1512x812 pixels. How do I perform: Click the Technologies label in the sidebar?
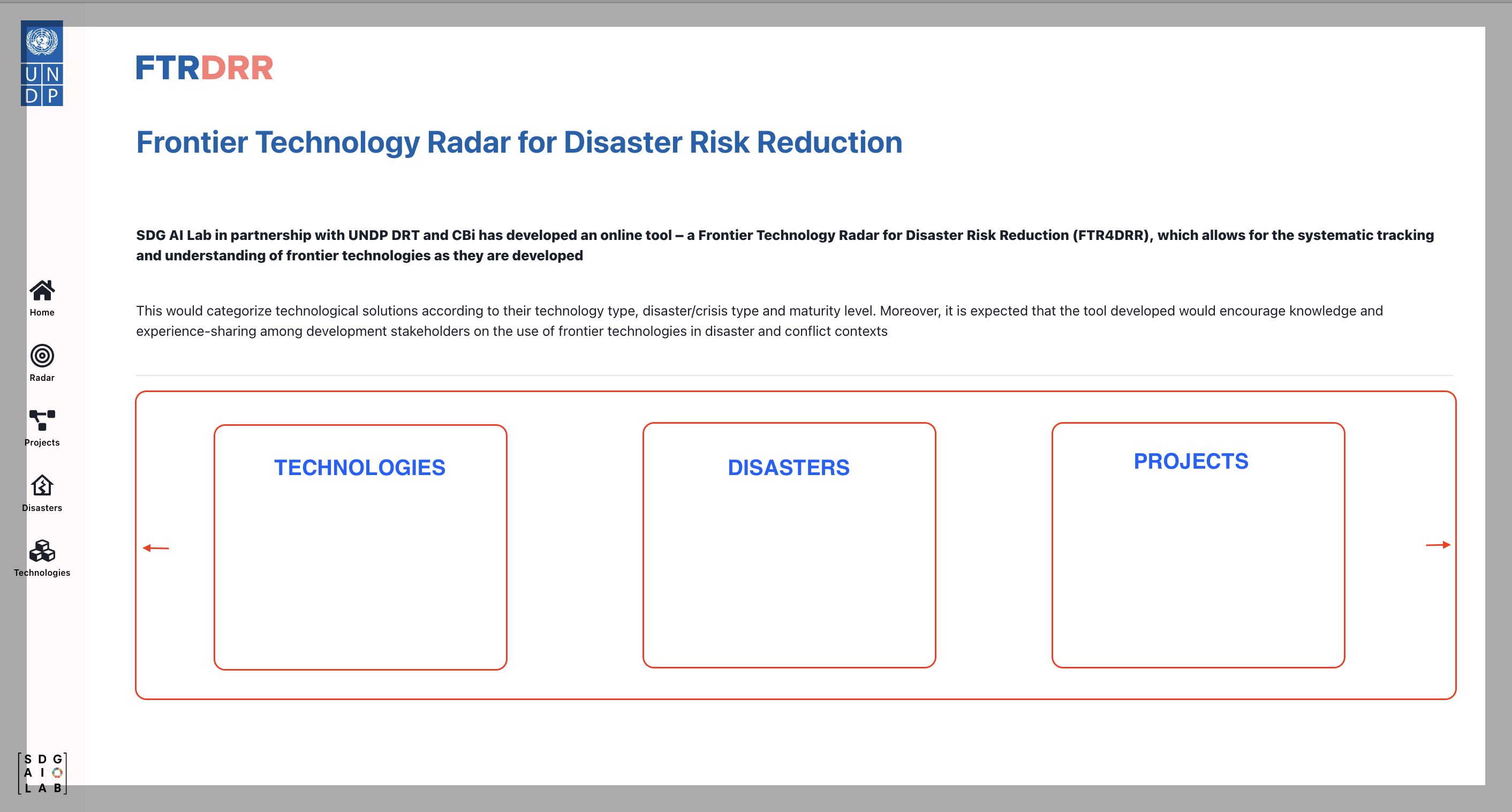(x=42, y=573)
